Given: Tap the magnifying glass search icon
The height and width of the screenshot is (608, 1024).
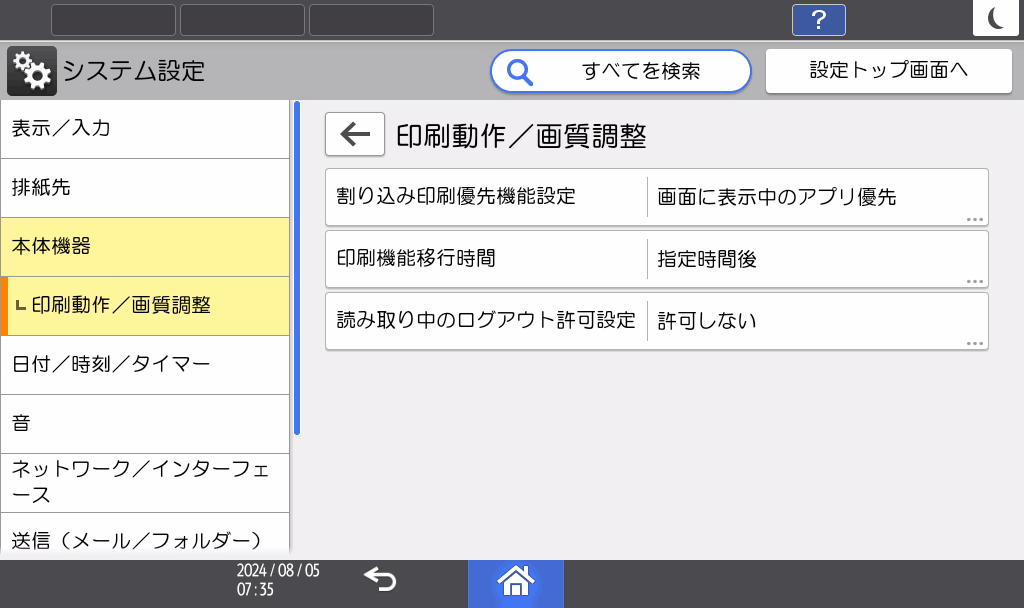Looking at the screenshot, I should coord(518,71).
